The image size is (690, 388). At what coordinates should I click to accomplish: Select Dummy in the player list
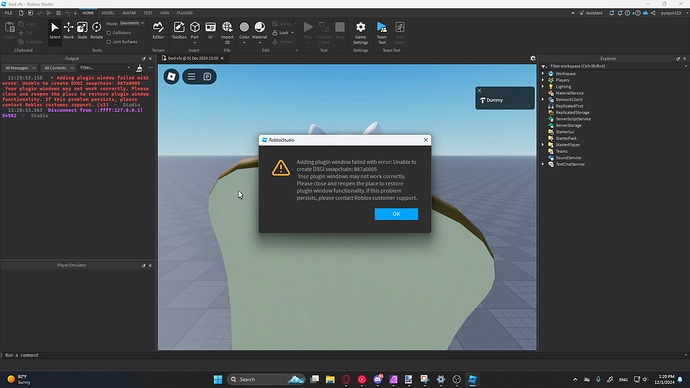point(495,100)
